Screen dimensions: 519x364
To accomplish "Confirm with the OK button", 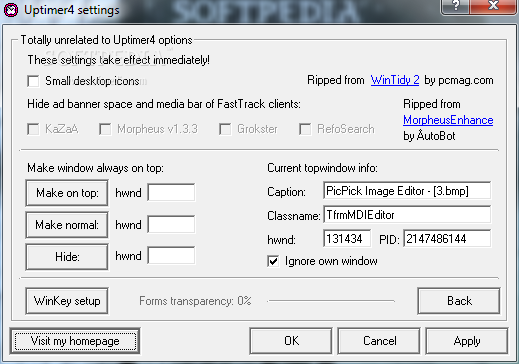I will point(291,341).
